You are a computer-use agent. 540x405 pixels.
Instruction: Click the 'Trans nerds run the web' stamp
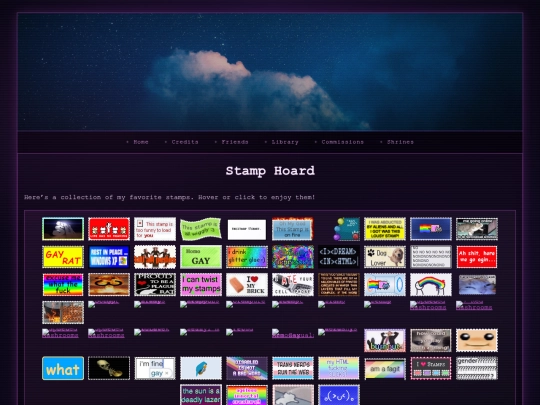tap(293, 368)
